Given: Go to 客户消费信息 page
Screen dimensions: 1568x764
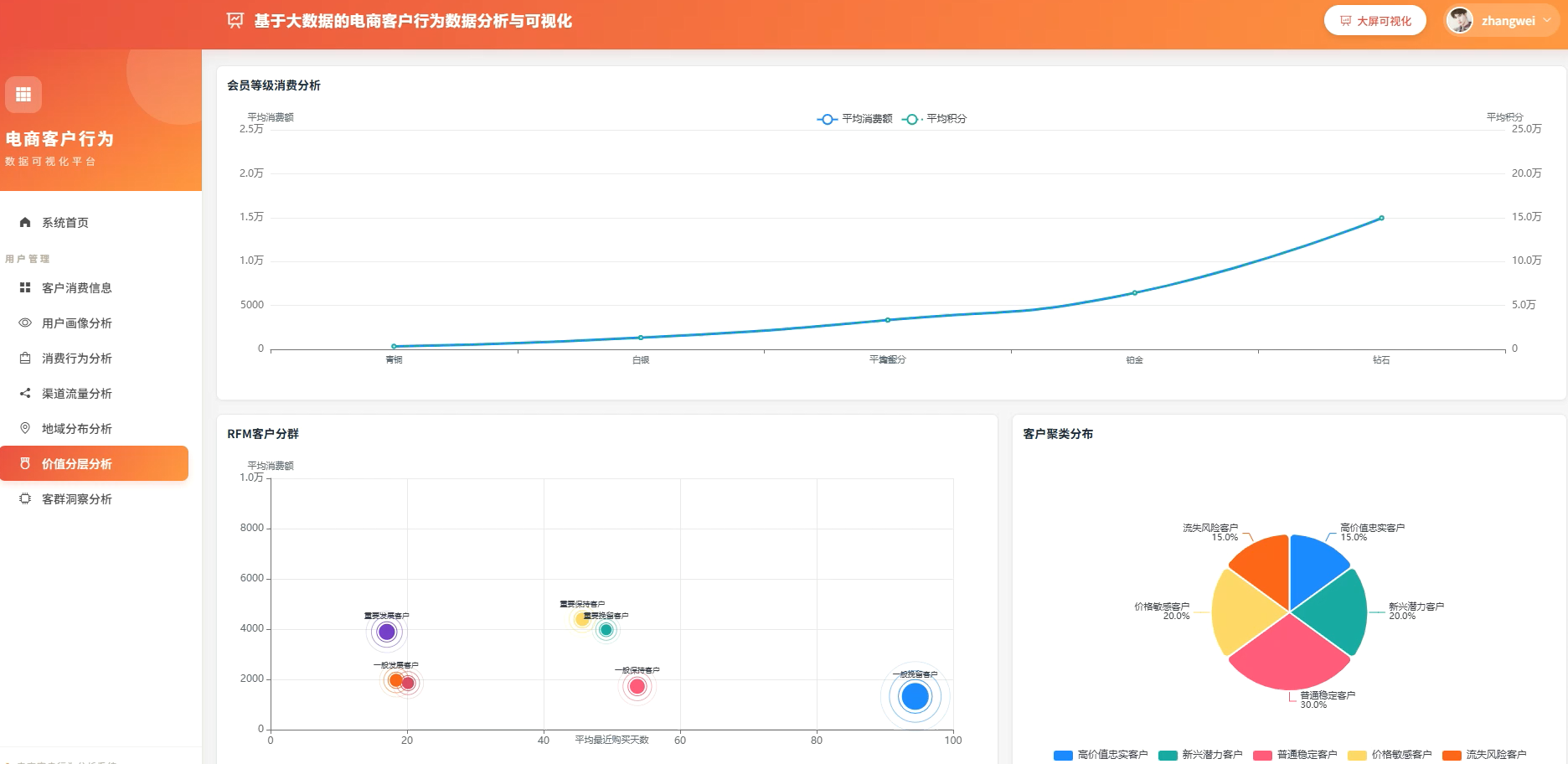Looking at the screenshot, I should click(94, 287).
